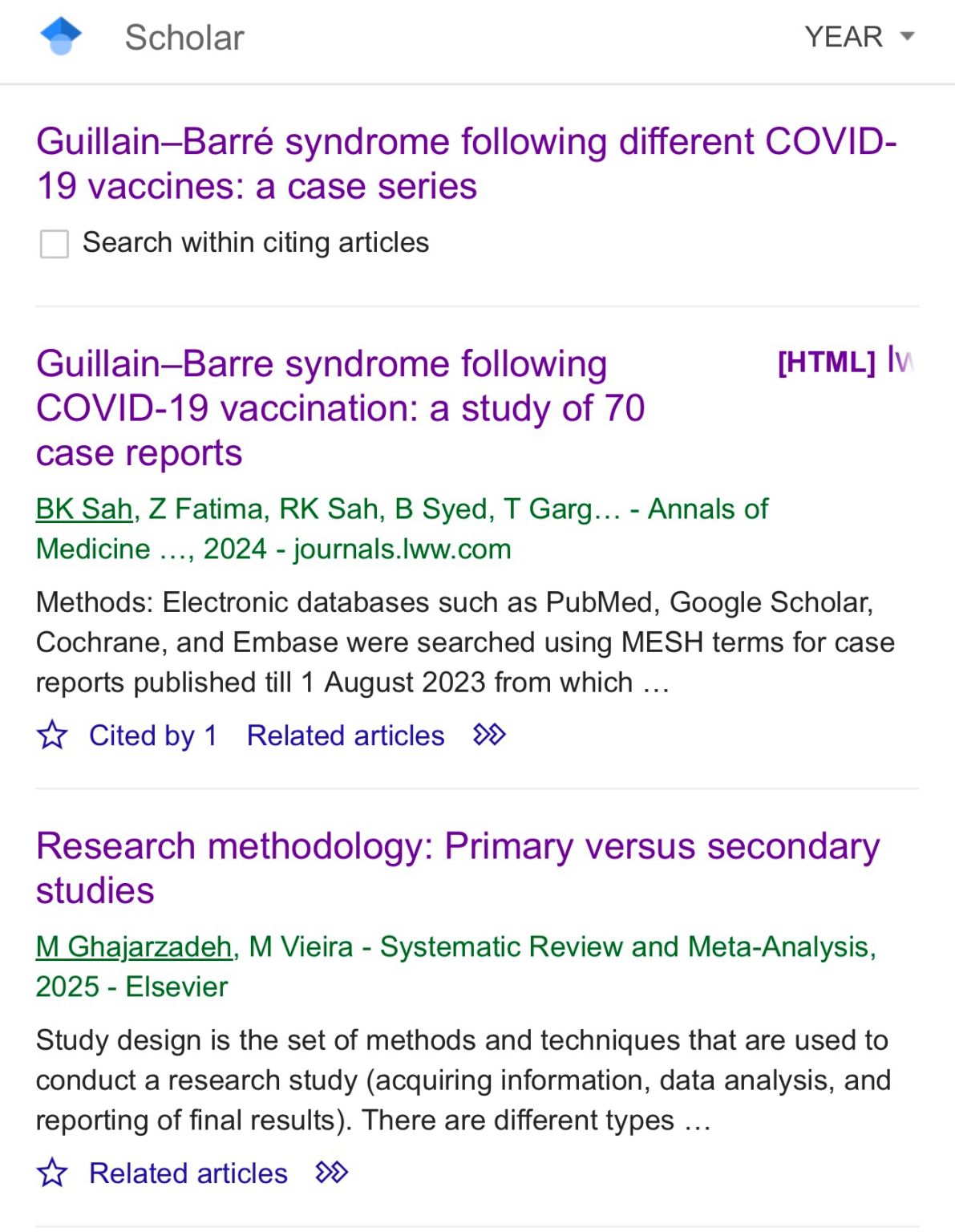The image size is (955, 1232).
Task: Open the YEAR dropdown menu
Action: pos(860,37)
